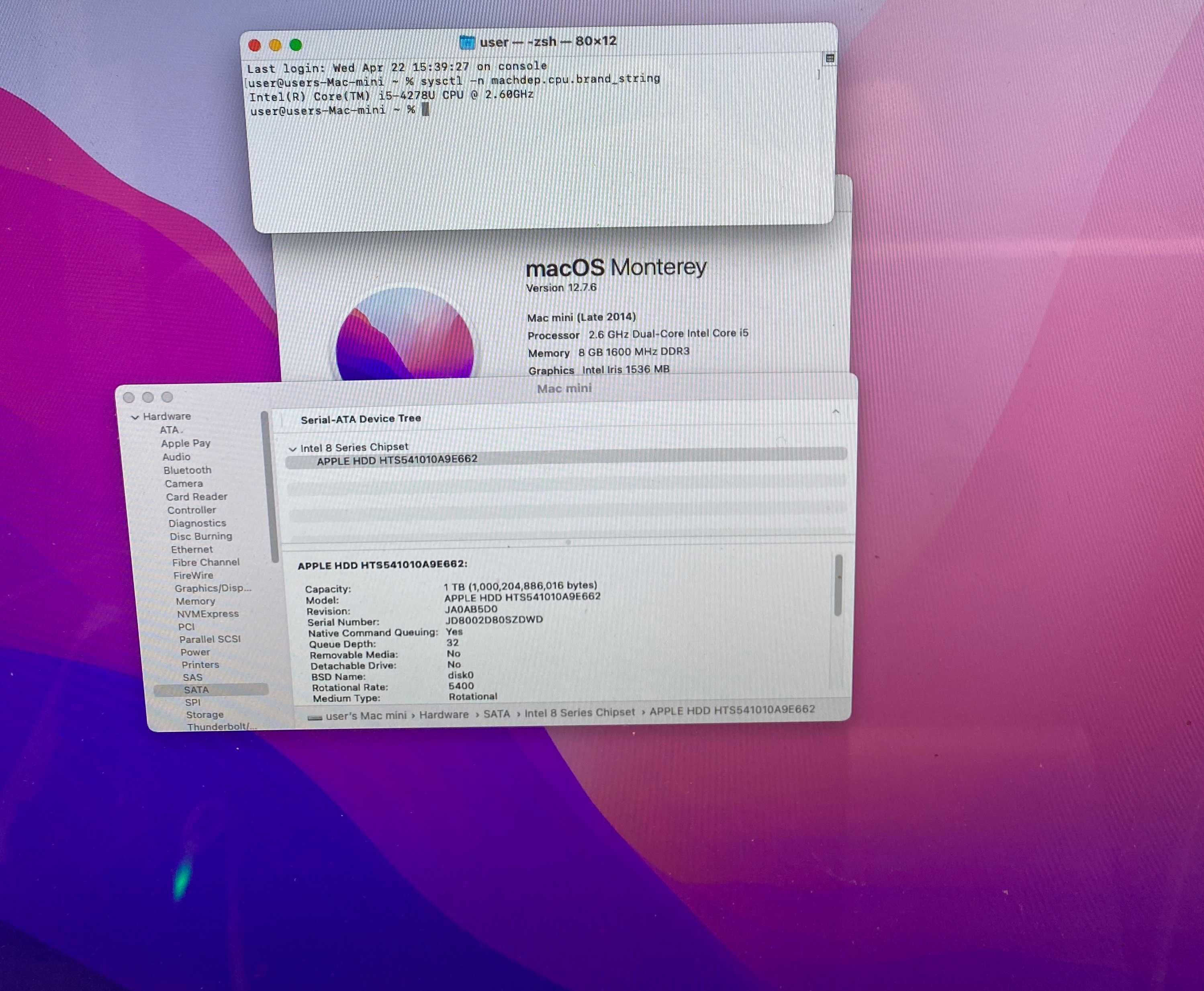Select Fibre Channel in sidebar
The width and height of the screenshot is (1204, 991).
pos(206,562)
